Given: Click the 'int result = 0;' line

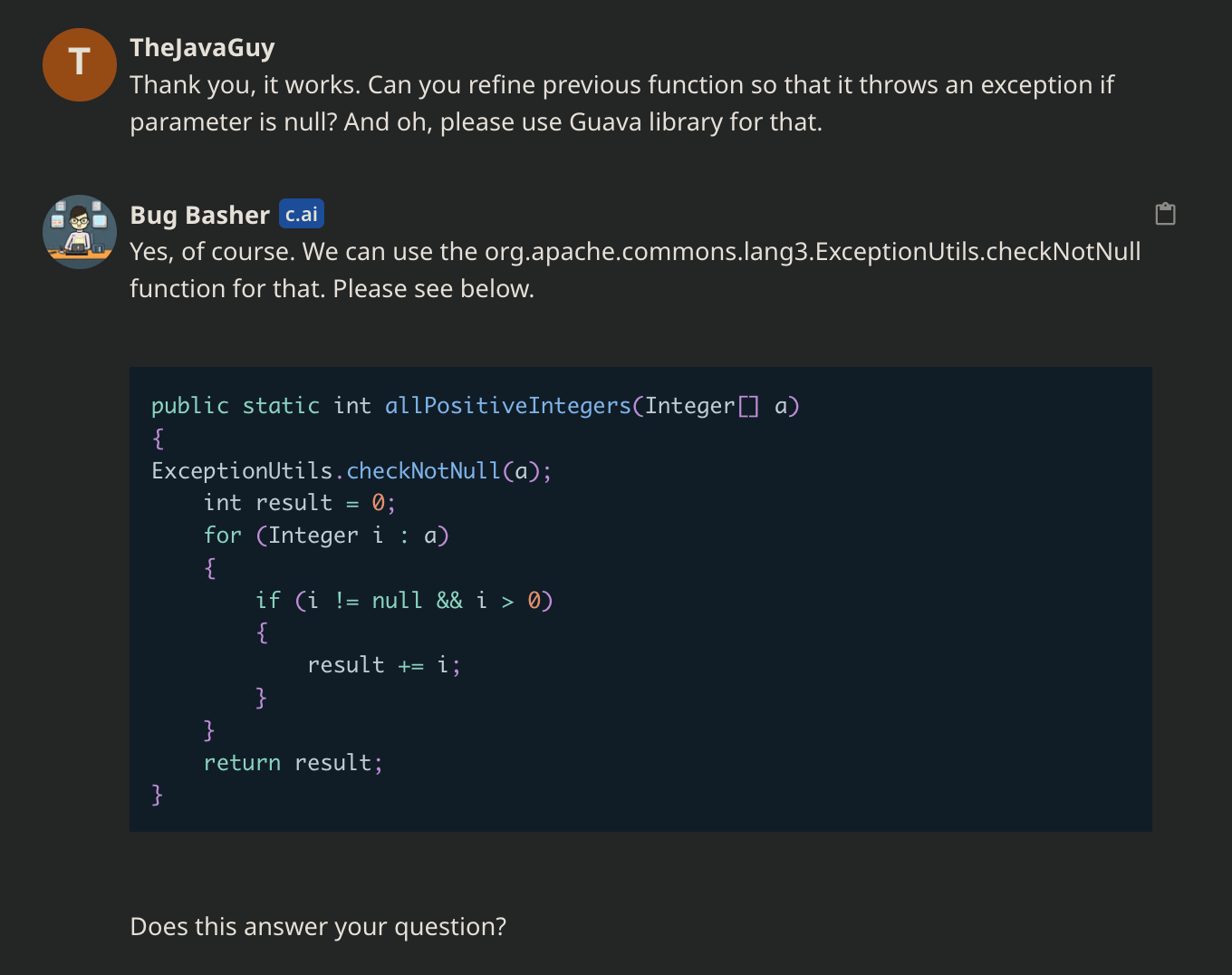Looking at the screenshot, I should tap(298, 502).
